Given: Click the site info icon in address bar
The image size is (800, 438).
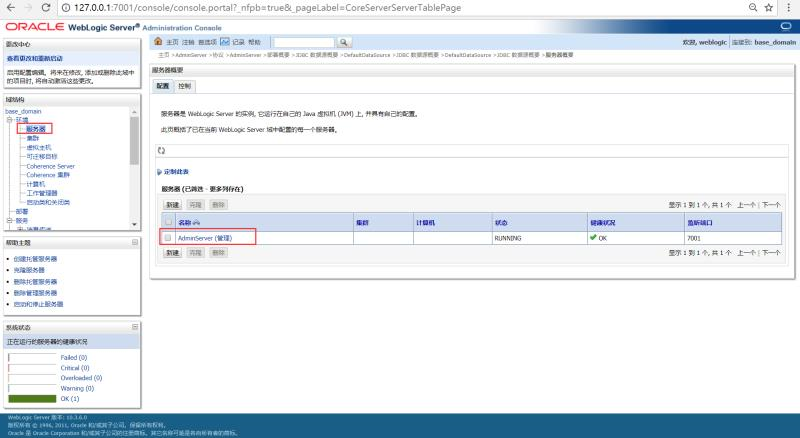Looking at the screenshot, I should tap(66, 8).
